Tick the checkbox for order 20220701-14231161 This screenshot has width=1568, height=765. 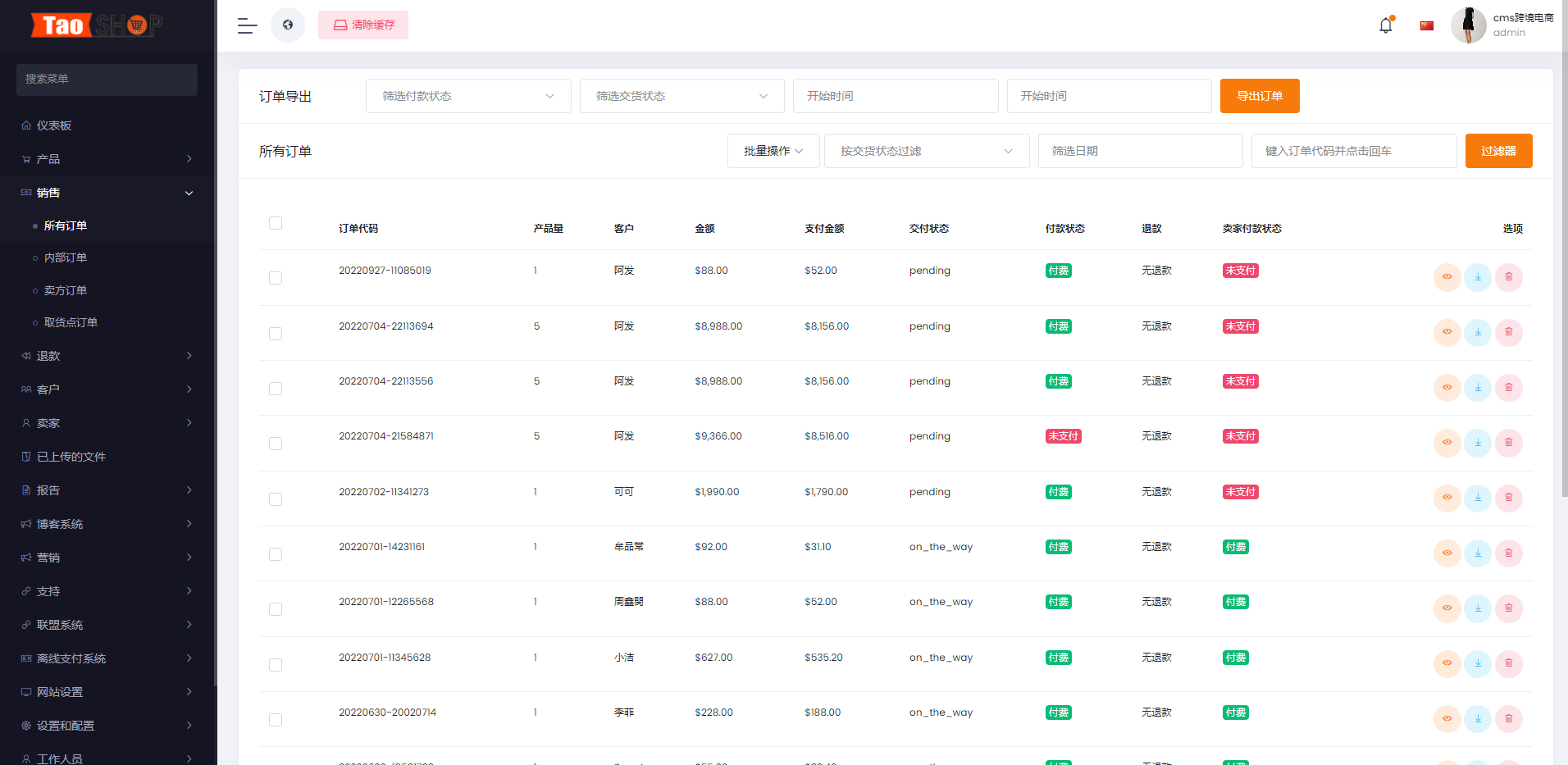click(x=275, y=554)
